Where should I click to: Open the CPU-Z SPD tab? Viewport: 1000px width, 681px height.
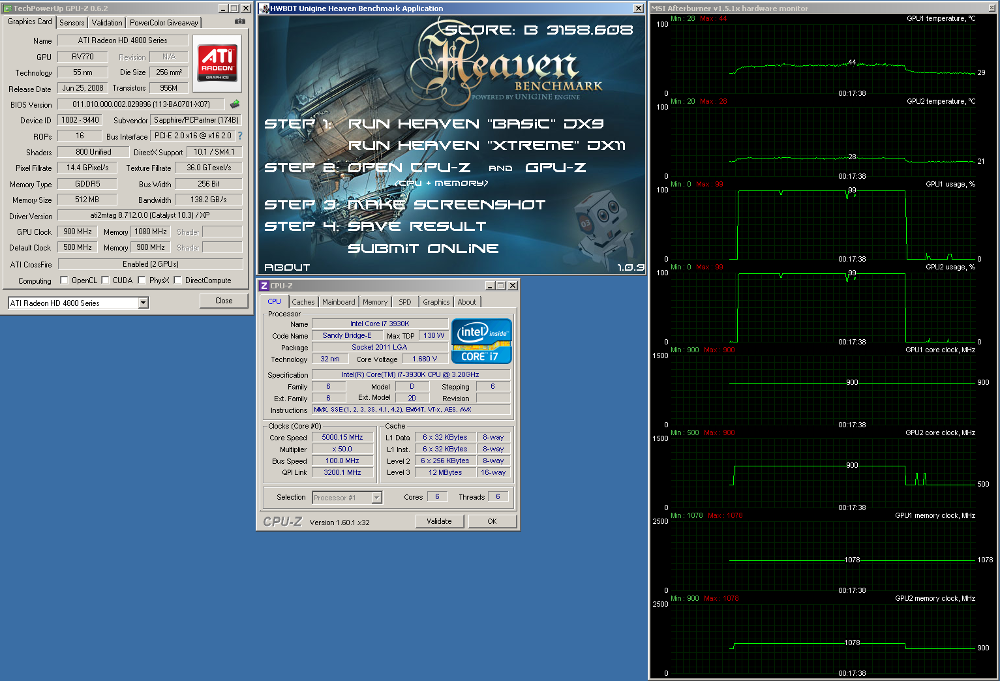405,302
